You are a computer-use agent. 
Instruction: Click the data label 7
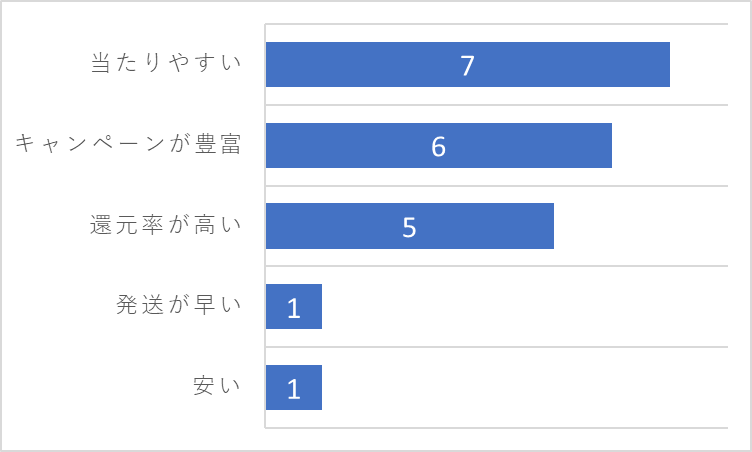pyautogui.click(x=468, y=66)
